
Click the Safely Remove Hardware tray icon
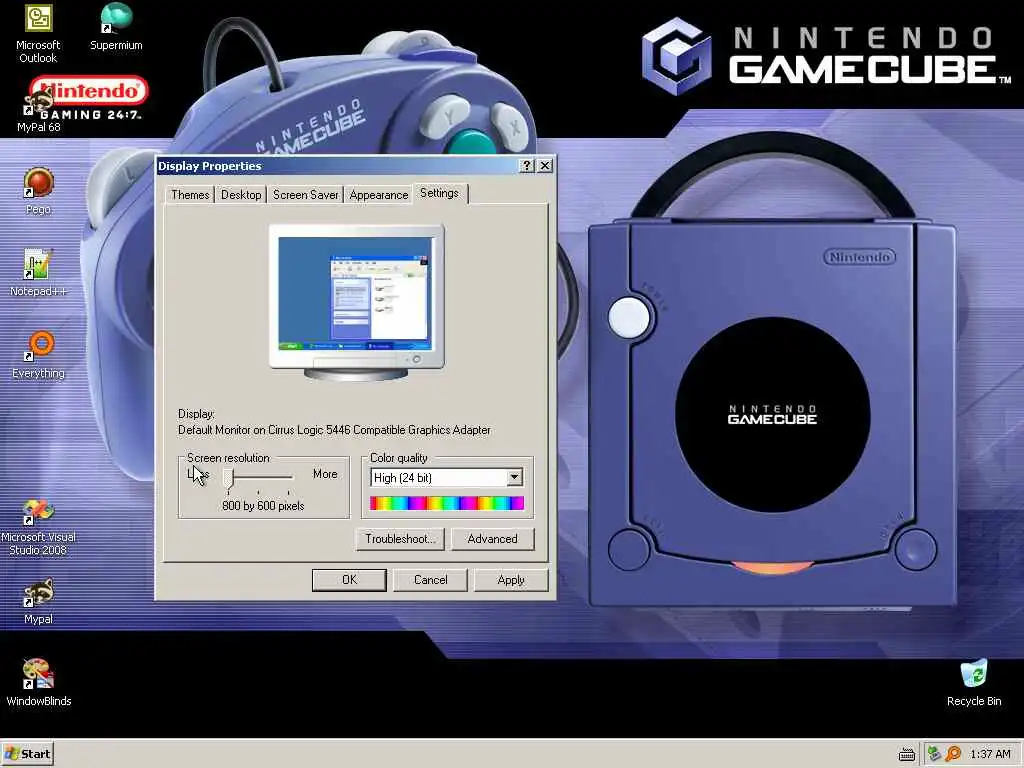click(934, 754)
